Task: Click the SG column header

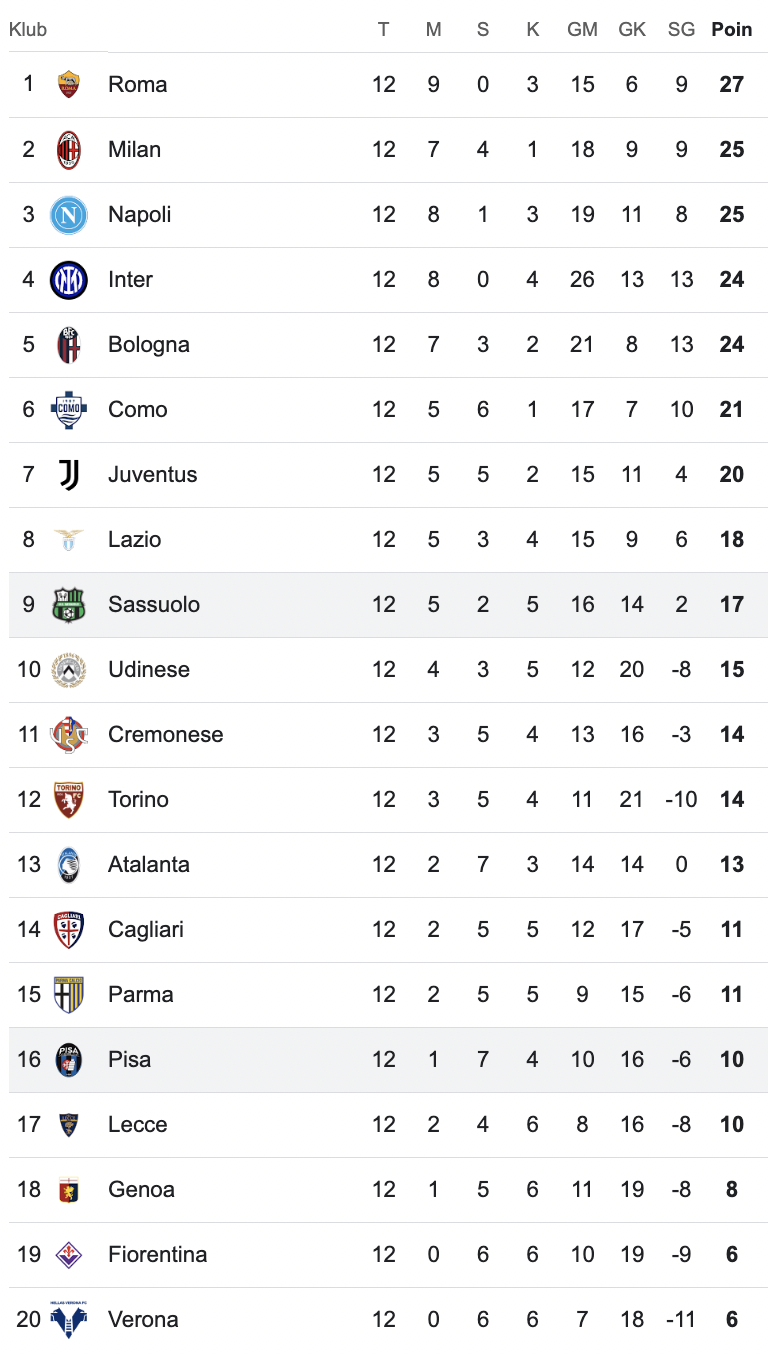Action: (681, 29)
